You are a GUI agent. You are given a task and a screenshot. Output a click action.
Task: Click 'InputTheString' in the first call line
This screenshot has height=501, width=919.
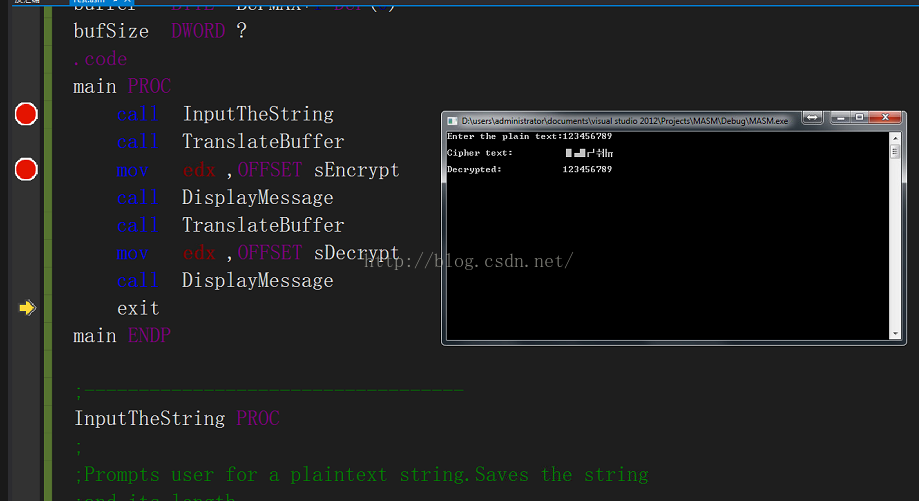(258, 114)
